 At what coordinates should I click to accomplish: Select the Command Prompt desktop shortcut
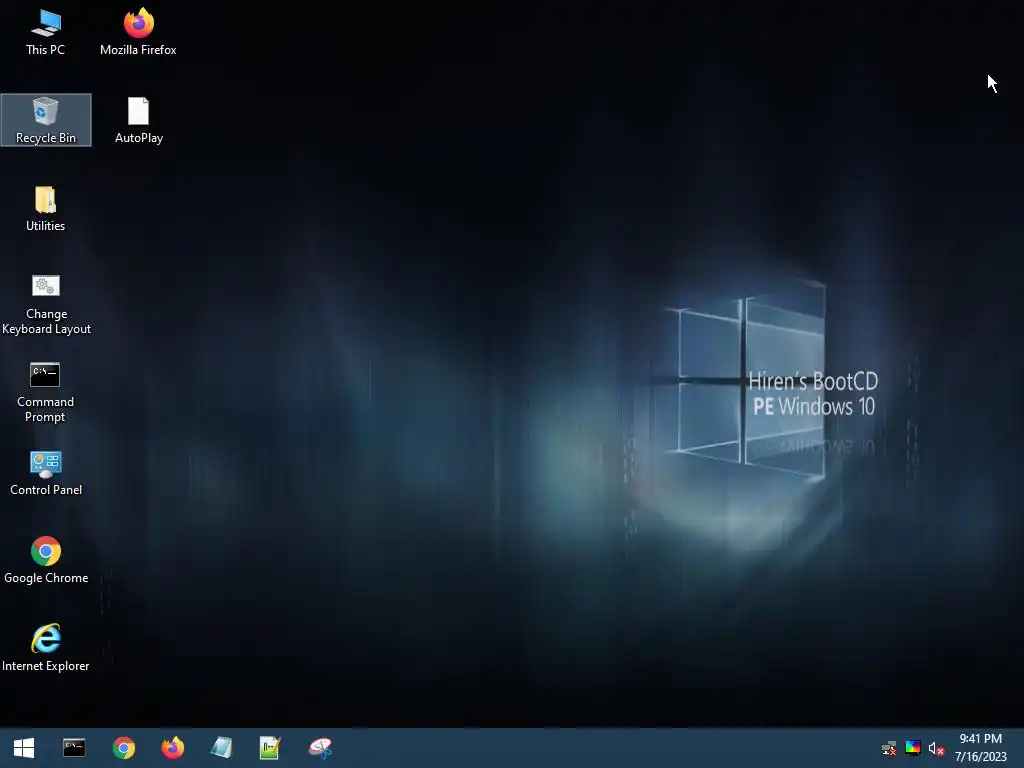point(46,392)
